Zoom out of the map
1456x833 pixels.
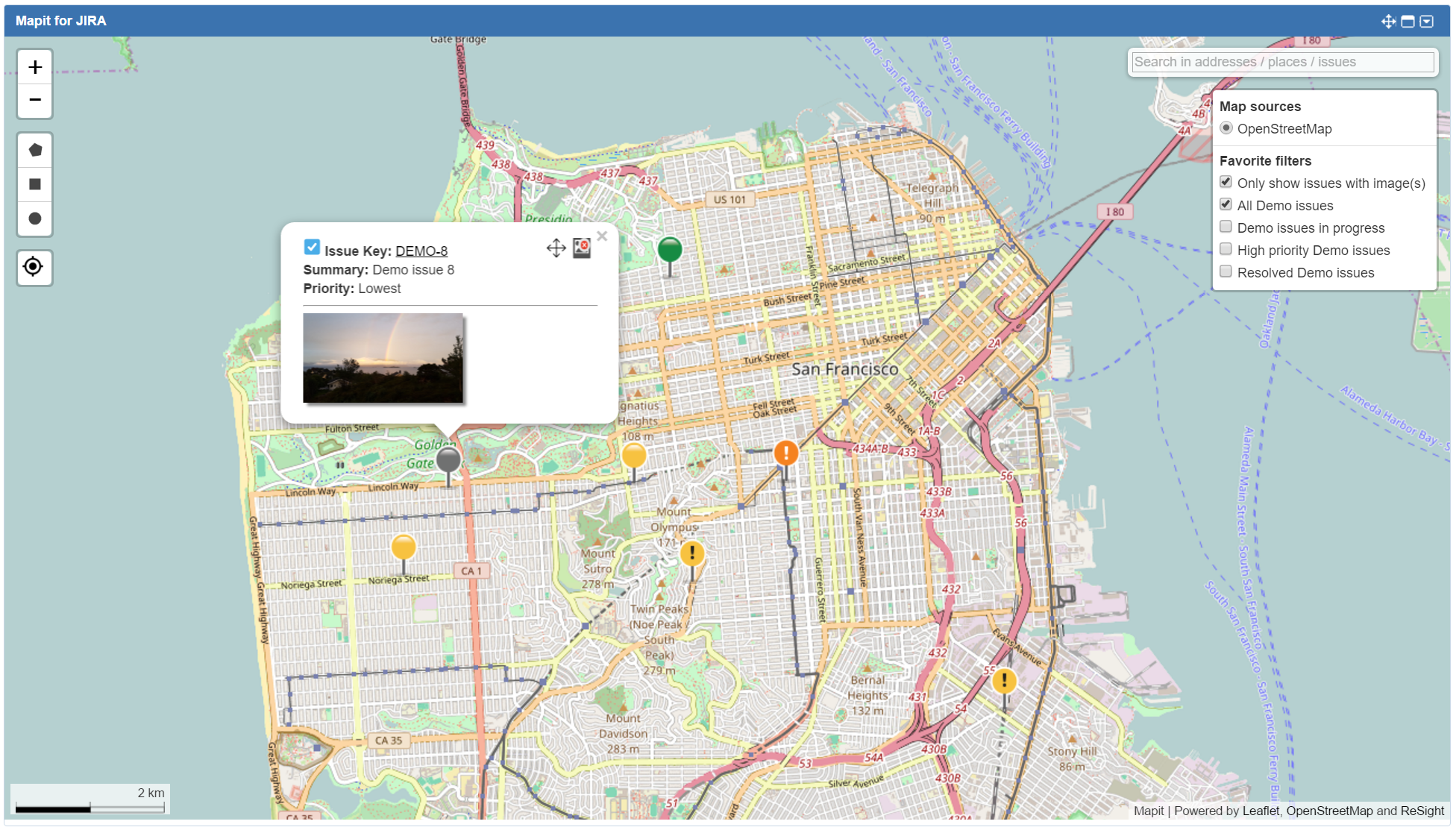pyautogui.click(x=34, y=101)
